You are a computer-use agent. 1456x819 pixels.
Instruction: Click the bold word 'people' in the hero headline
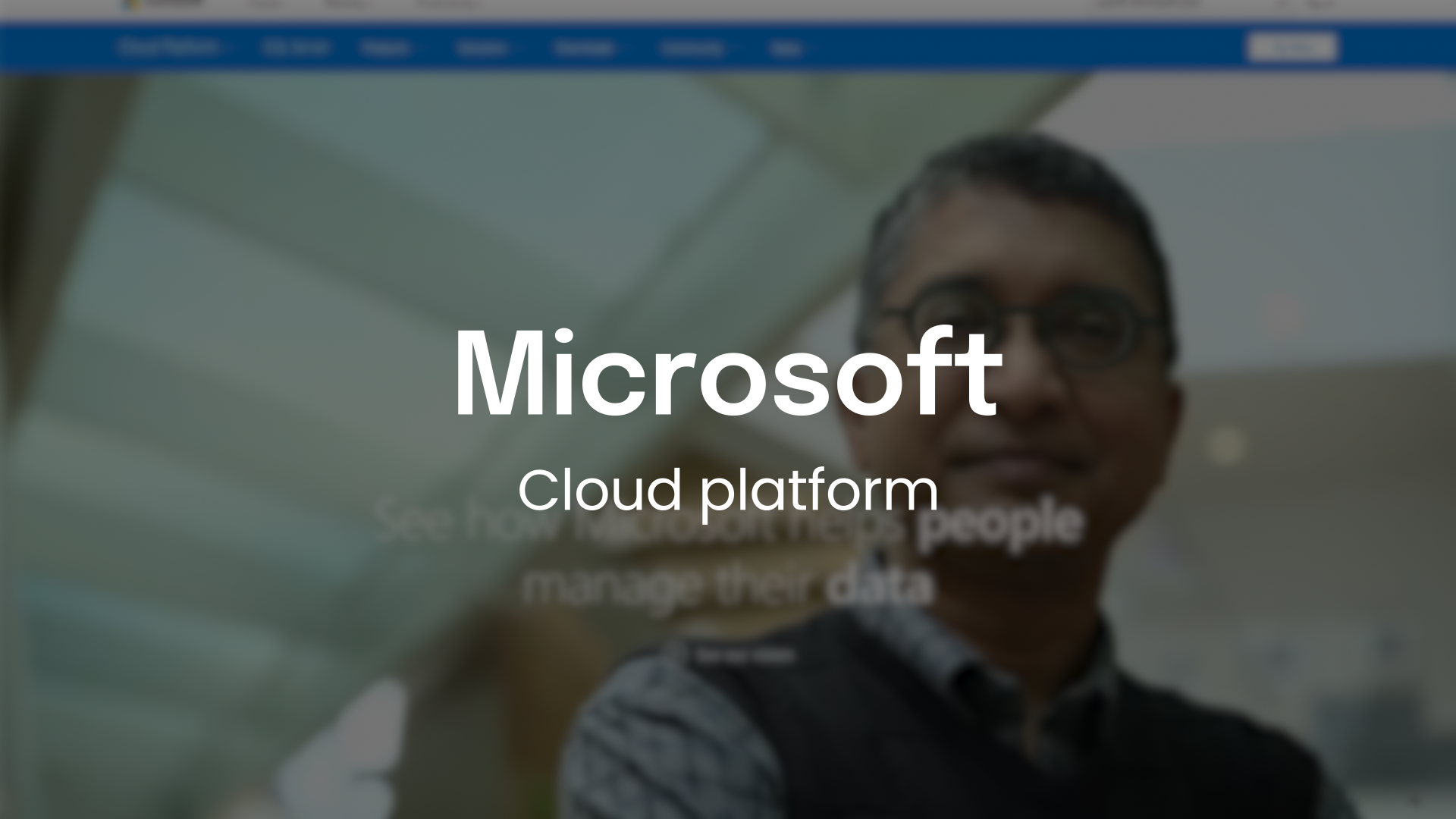(x=999, y=523)
